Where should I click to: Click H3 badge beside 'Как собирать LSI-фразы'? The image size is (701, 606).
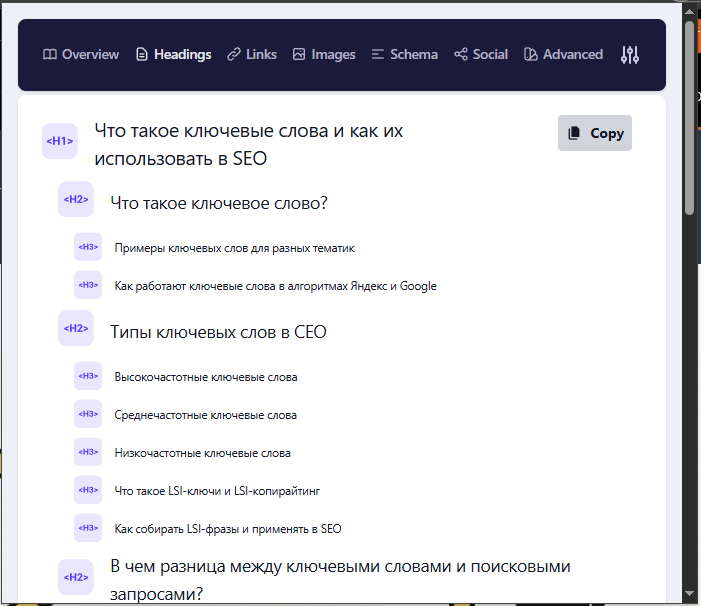pos(88,528)
